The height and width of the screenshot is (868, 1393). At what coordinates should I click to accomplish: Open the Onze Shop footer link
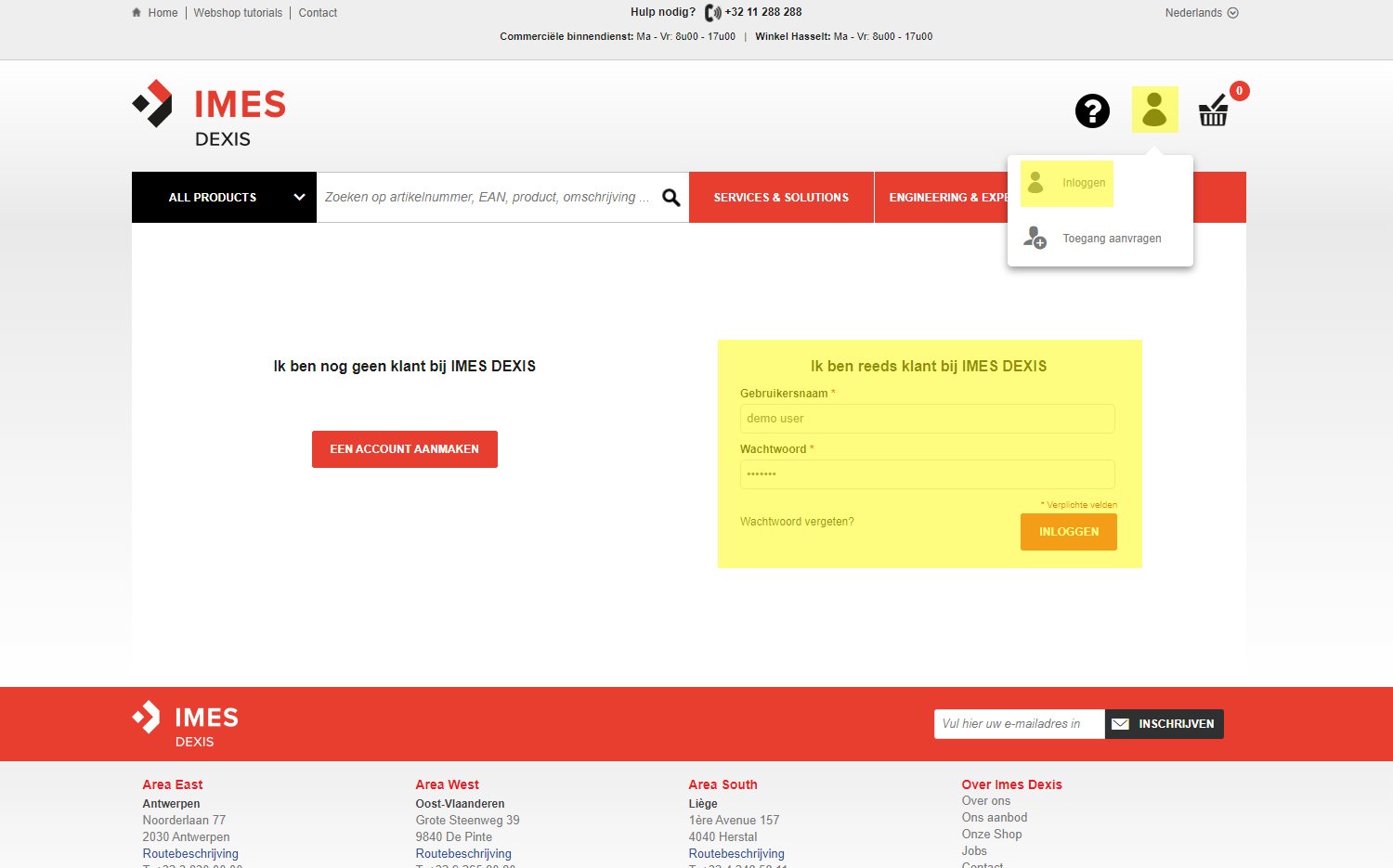(992, 835)
